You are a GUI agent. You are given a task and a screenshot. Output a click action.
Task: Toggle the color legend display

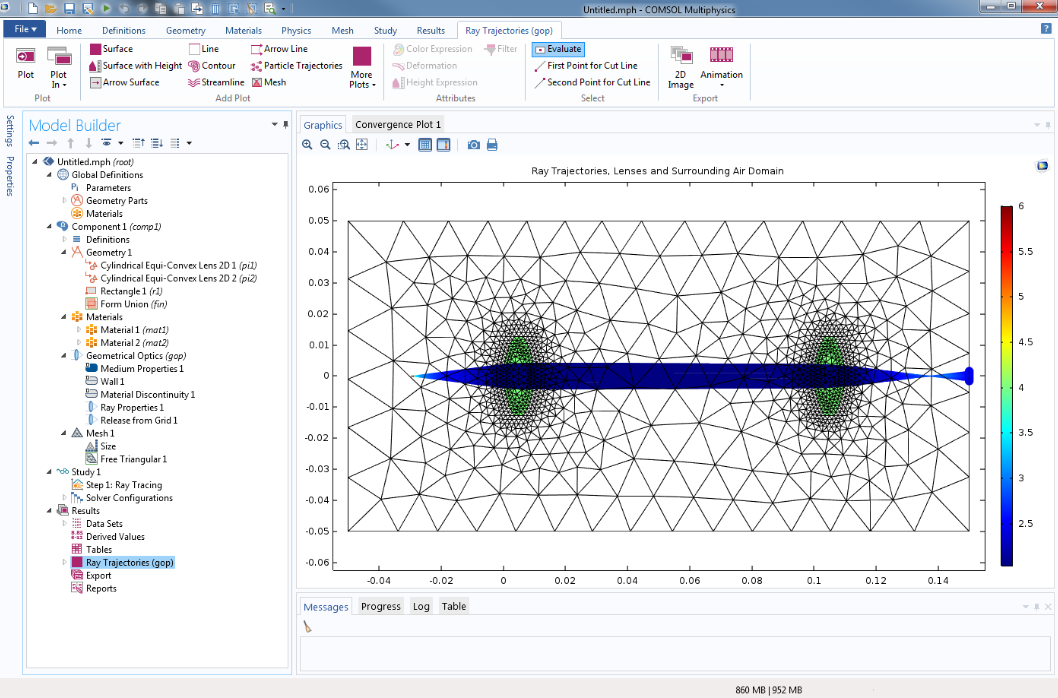[443, 144]
